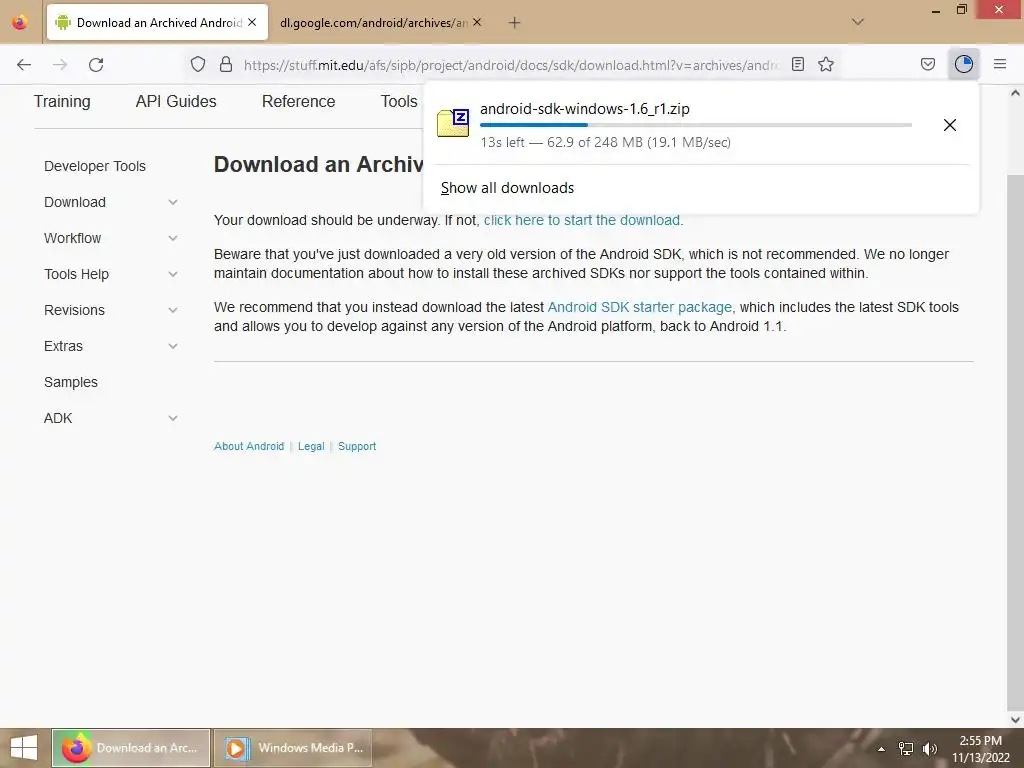
Task: Open the ADK sidebar item
Action: (x=58, y=418)
